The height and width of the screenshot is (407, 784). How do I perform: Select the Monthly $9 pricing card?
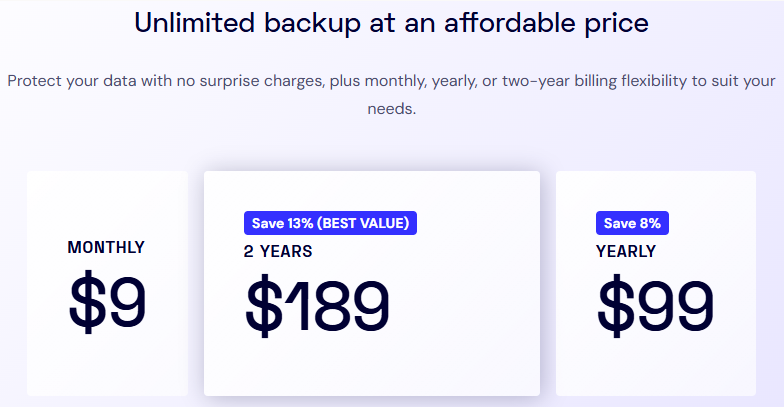108,284
